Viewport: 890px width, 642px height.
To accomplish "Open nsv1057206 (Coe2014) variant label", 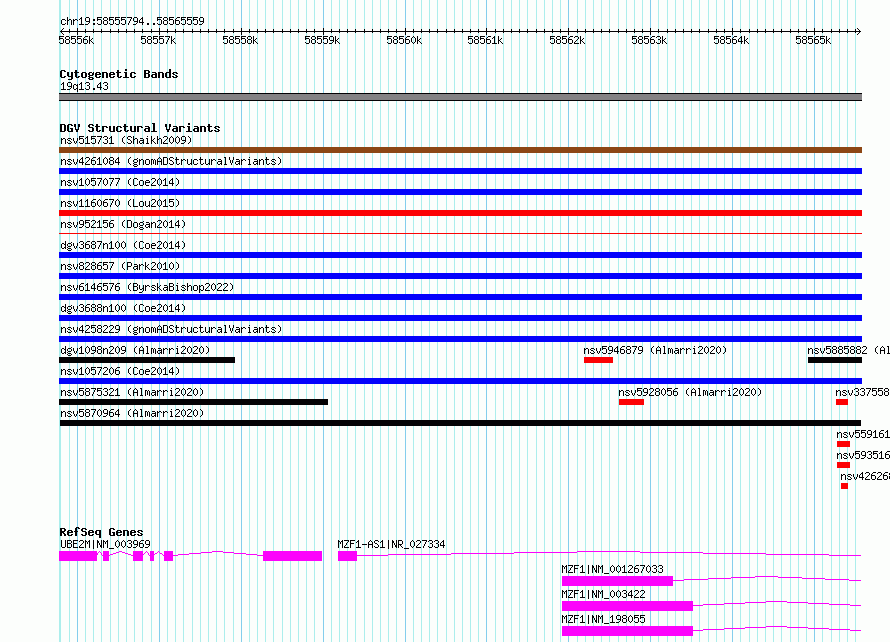I will (x=120, y=371).
